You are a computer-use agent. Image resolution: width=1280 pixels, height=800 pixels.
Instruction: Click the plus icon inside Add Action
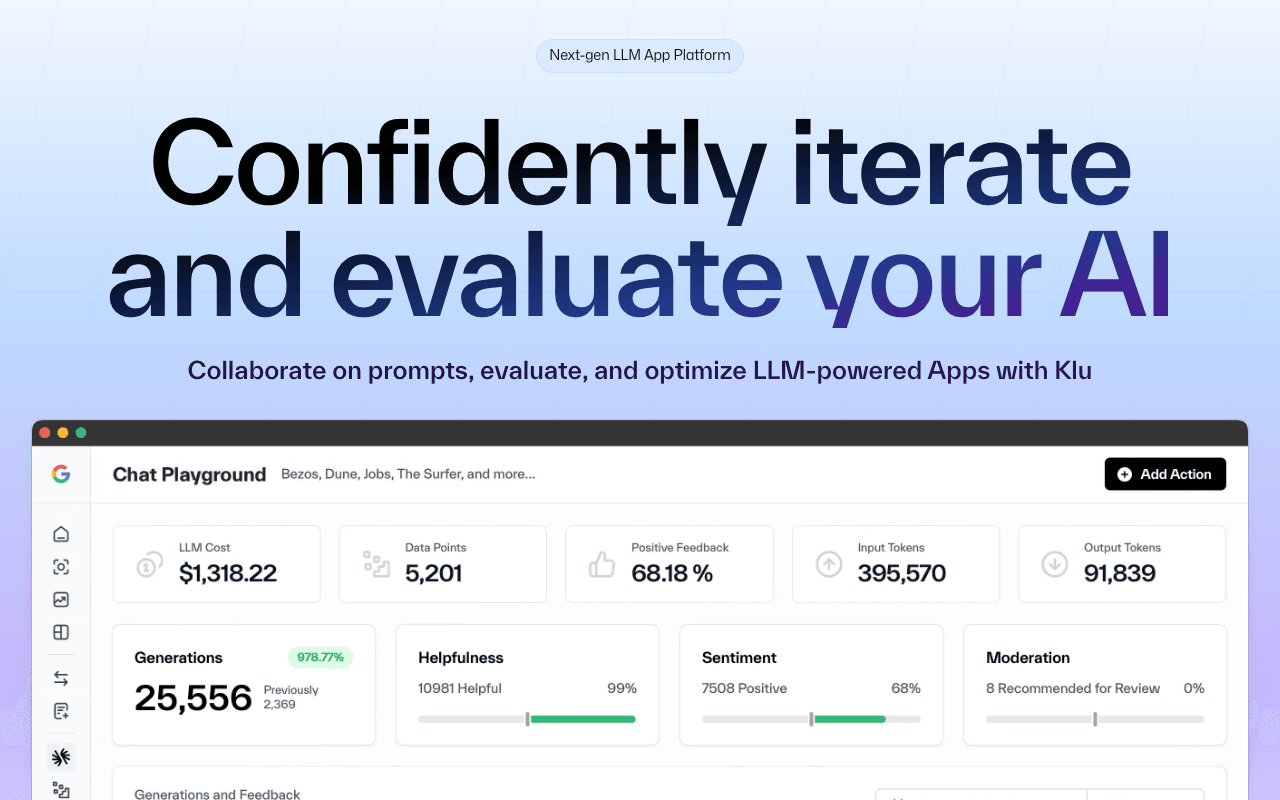coord(1125,474)
